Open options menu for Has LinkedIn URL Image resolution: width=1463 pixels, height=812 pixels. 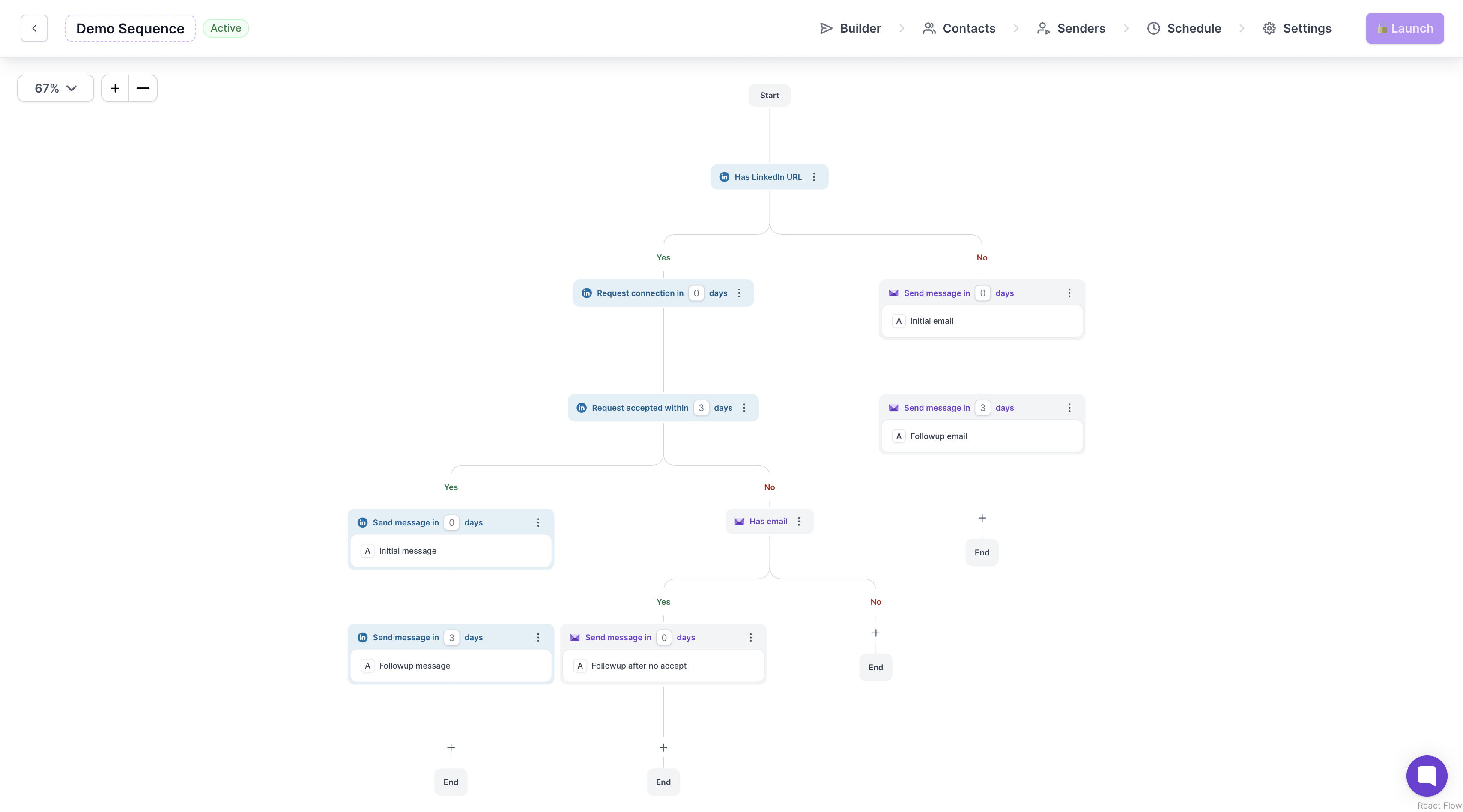point(814,177)
